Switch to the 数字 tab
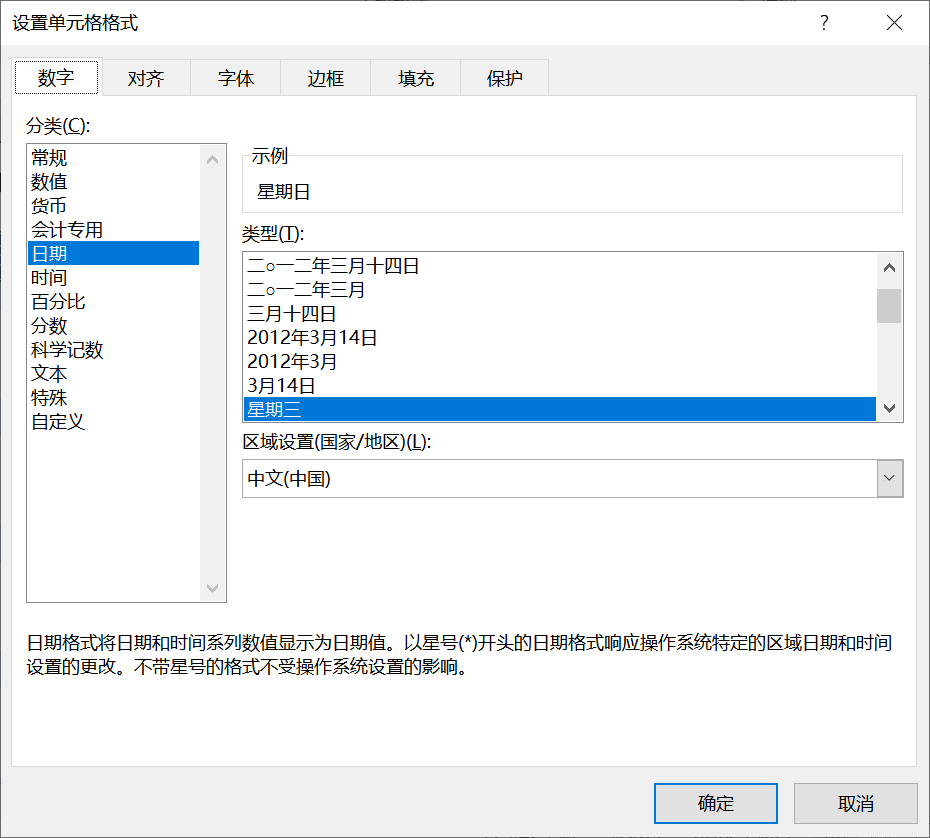 [56, 77]
